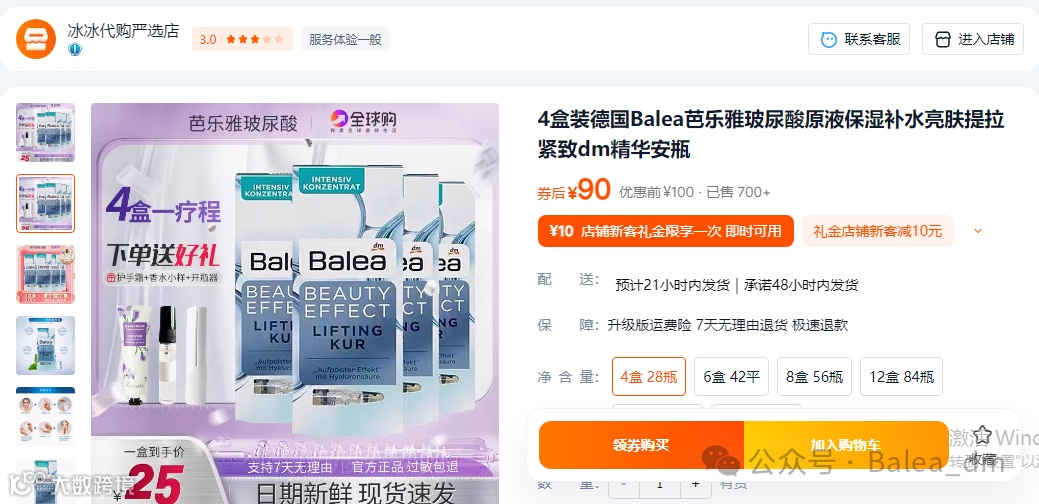Viewport: 1039px width, 504px height.
Task: Click 加入购物车 add to cart button
Action: 846,445
